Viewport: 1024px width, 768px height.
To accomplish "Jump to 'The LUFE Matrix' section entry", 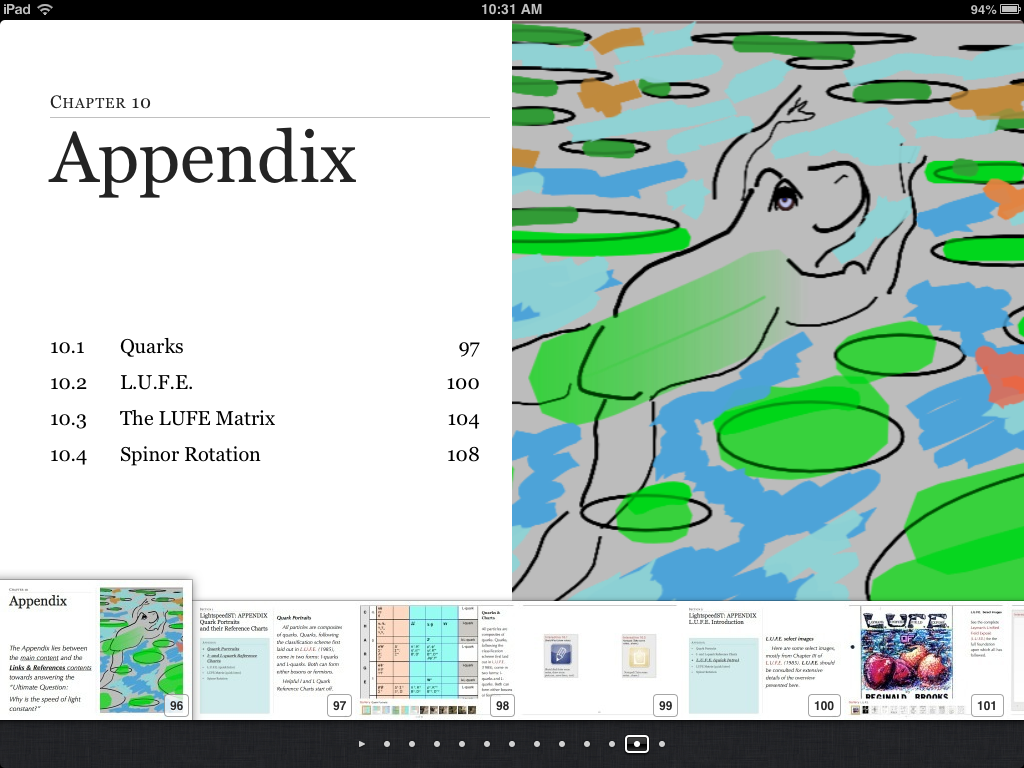I will (x=197, y=419).
